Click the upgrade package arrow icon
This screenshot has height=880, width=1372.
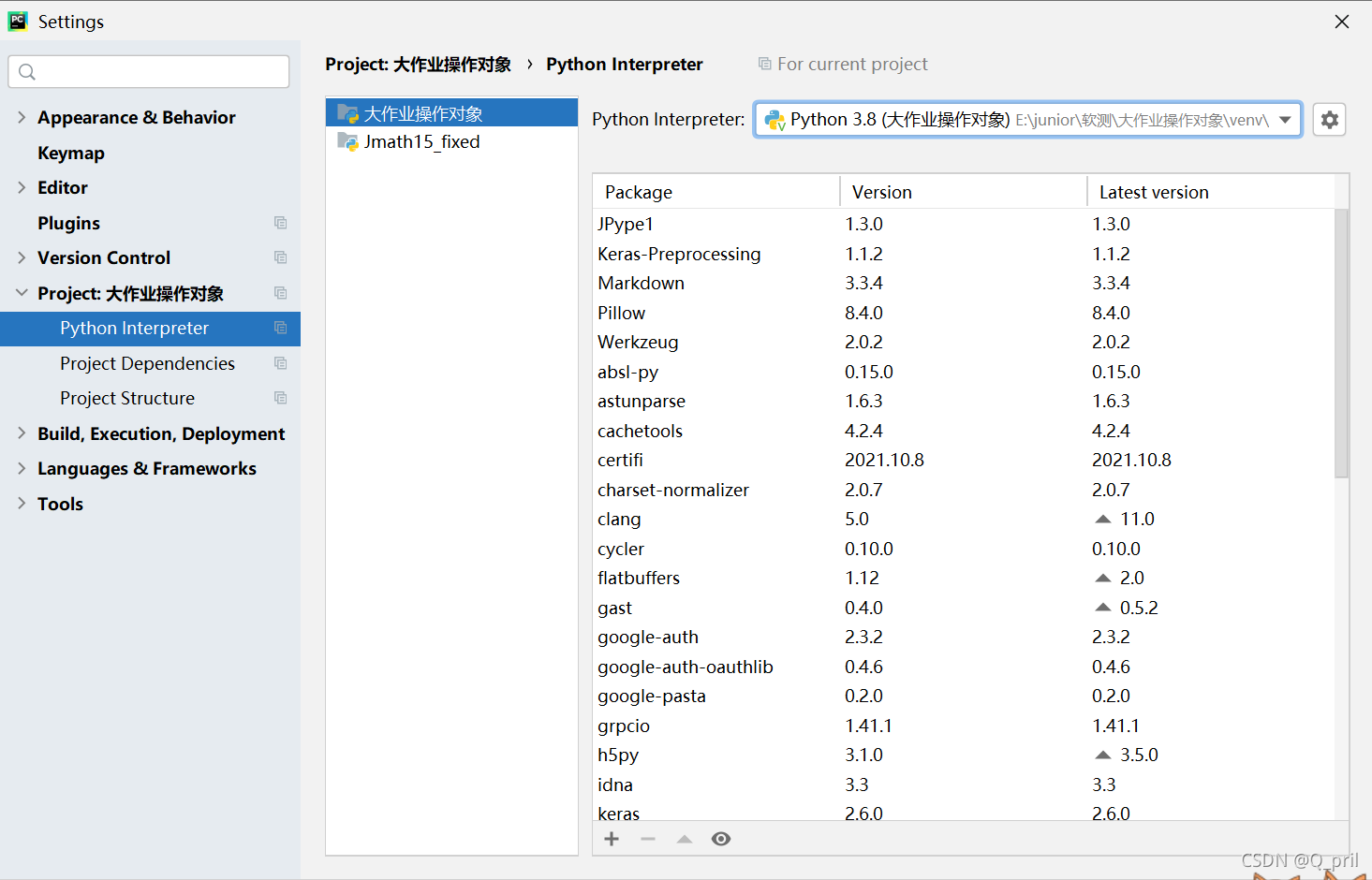pos(685,839)
